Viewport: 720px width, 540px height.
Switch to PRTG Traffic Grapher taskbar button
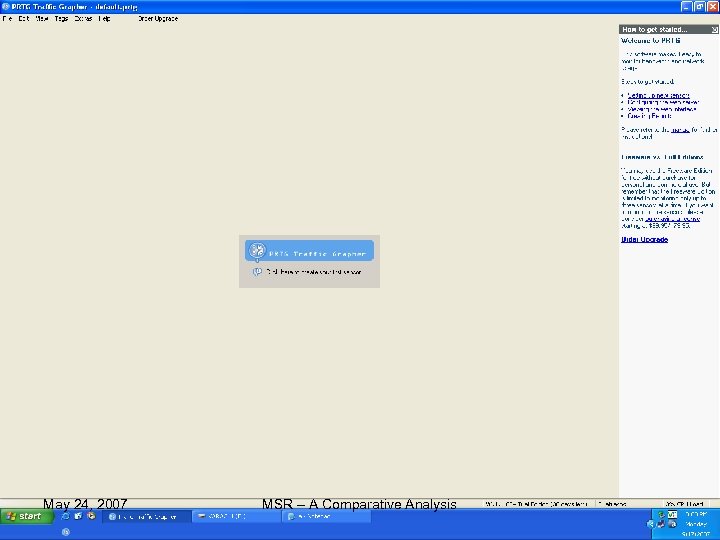pos(146,517)
